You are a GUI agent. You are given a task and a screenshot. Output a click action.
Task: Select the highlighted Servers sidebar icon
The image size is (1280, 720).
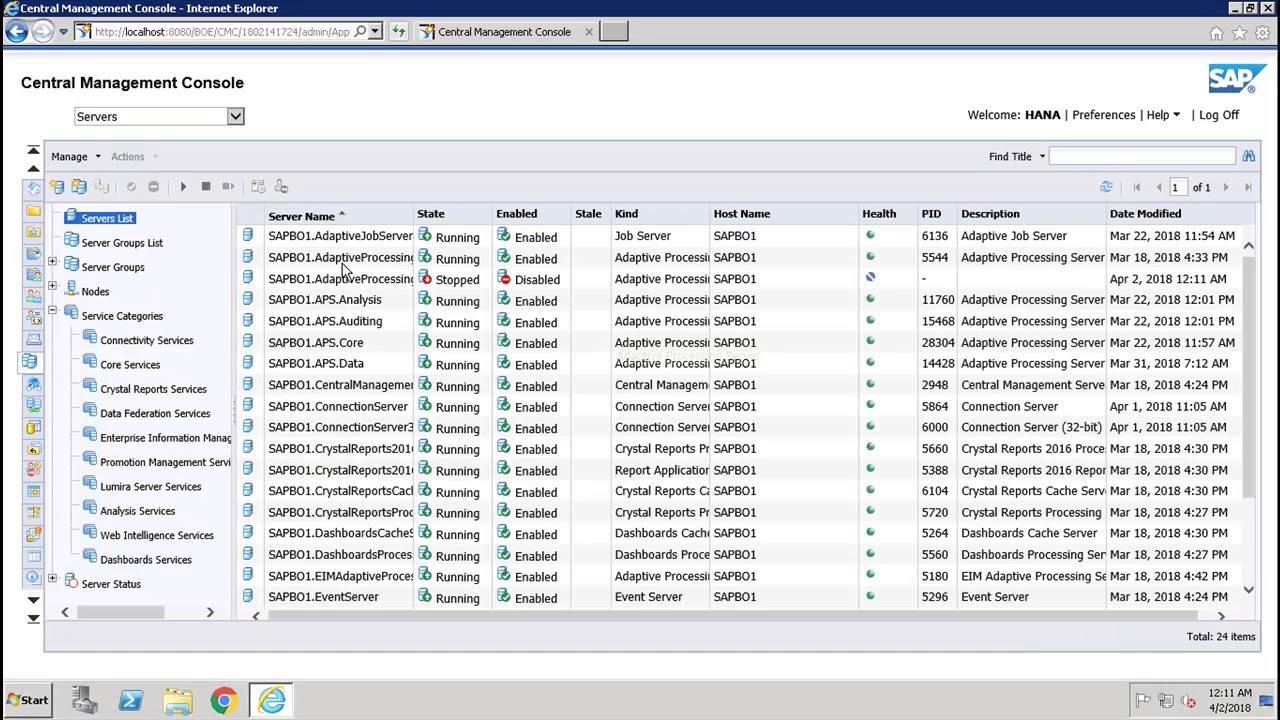coord(30,361)
